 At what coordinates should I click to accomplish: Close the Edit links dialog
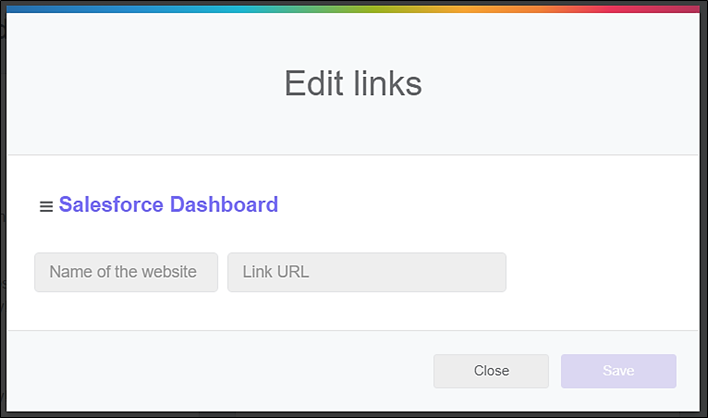[x=491, y=371]
